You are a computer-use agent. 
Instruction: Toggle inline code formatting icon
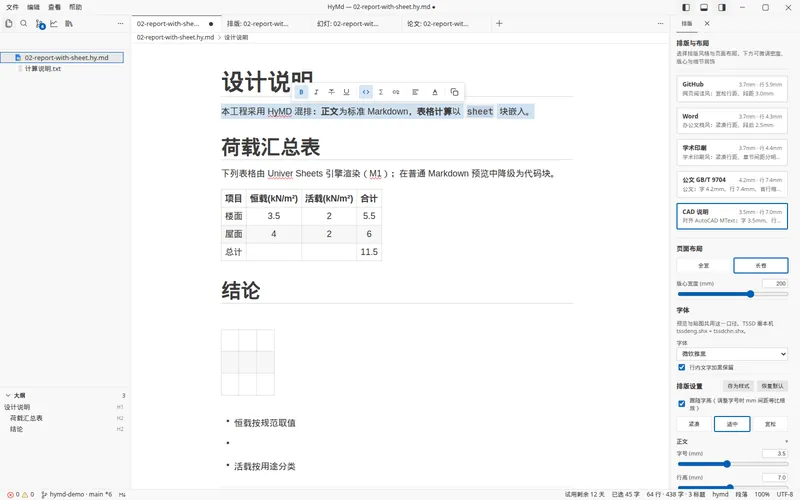(x=366, y=92)
